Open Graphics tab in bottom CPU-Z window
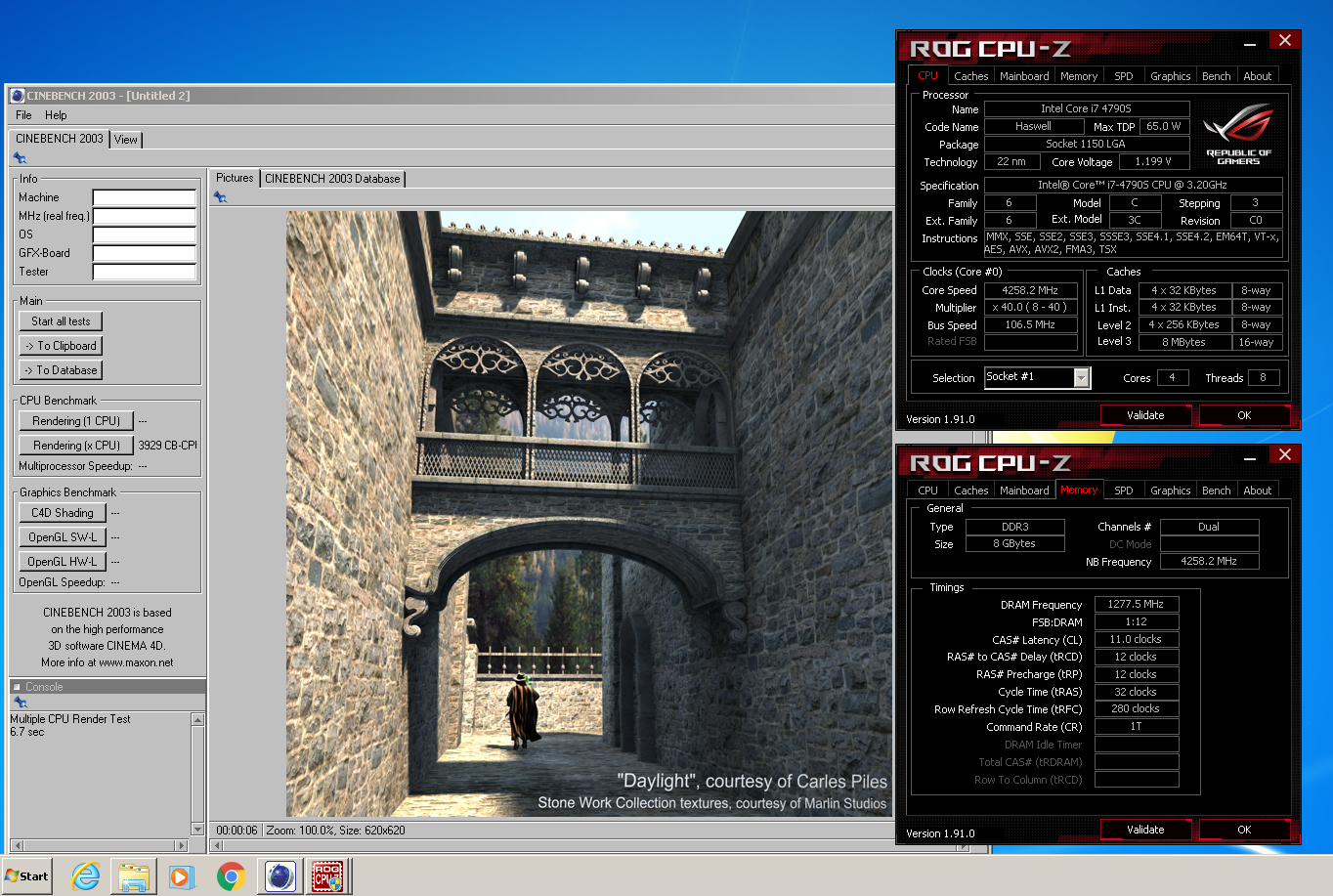This screenshot has height=896, width=1333. point(1171,491)
